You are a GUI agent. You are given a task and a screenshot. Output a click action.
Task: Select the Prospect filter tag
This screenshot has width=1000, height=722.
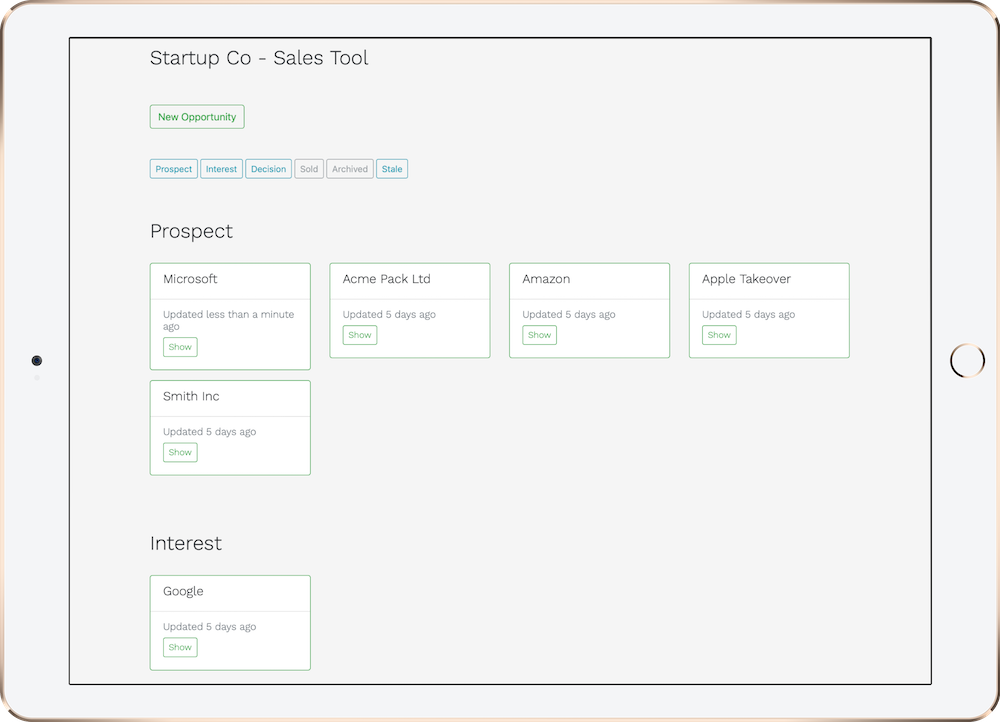pos(173,168)
